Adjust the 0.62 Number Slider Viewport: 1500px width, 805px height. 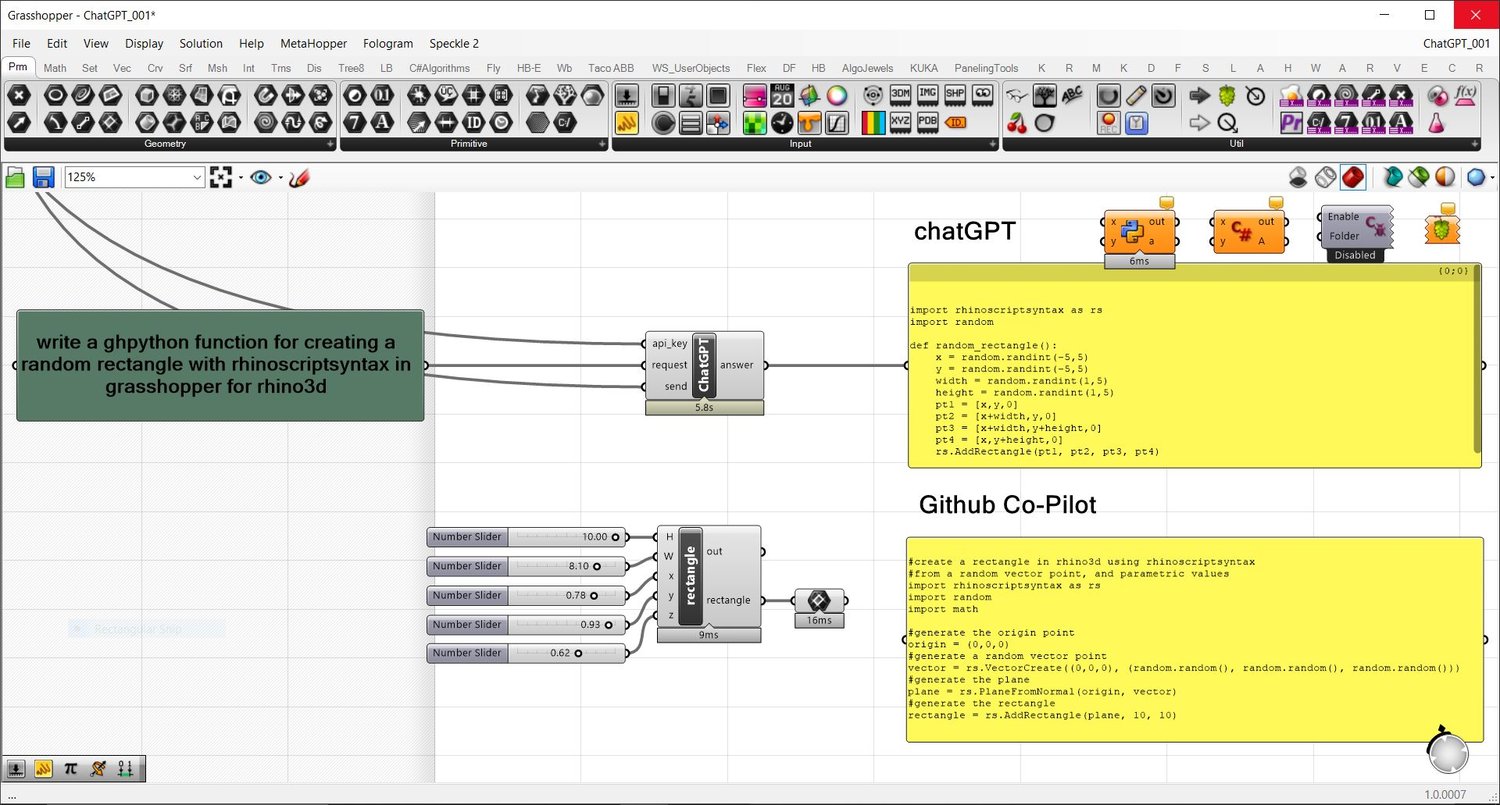click(x=526, y=653)
